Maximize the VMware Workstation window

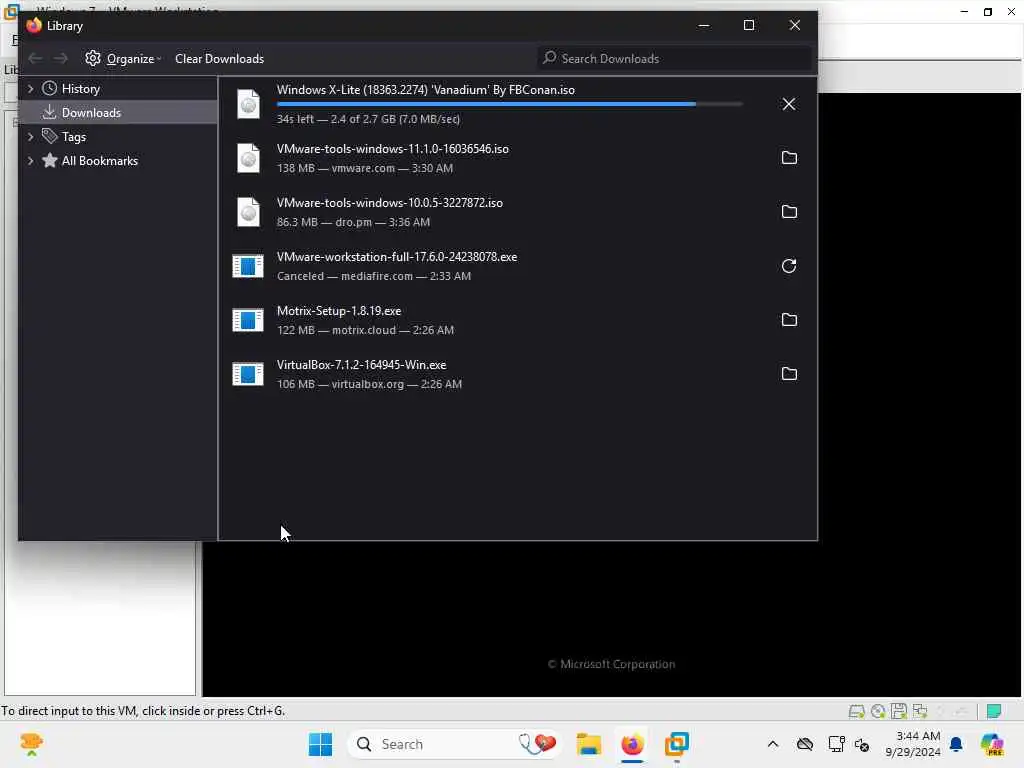(x=987, y=12)
